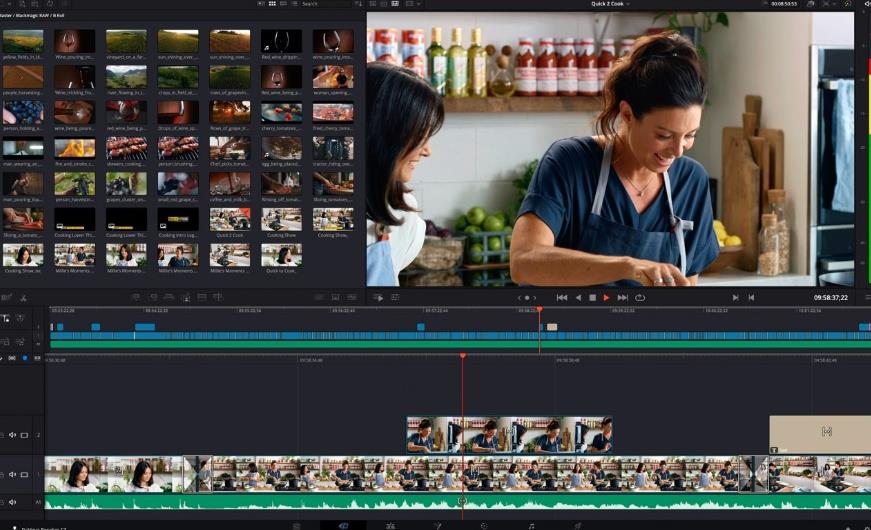
Task: Click the media pool Search field
Action: pos(325,4)
